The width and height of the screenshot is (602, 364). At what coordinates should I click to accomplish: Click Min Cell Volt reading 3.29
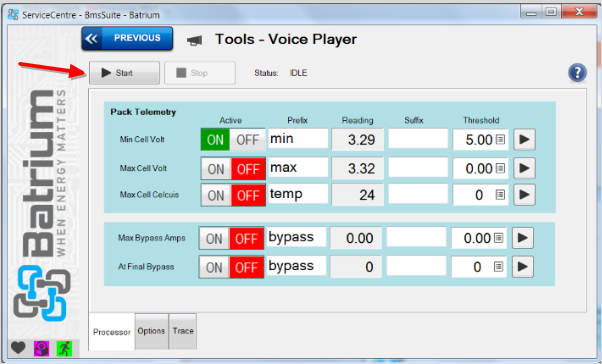tap(357, 140)
